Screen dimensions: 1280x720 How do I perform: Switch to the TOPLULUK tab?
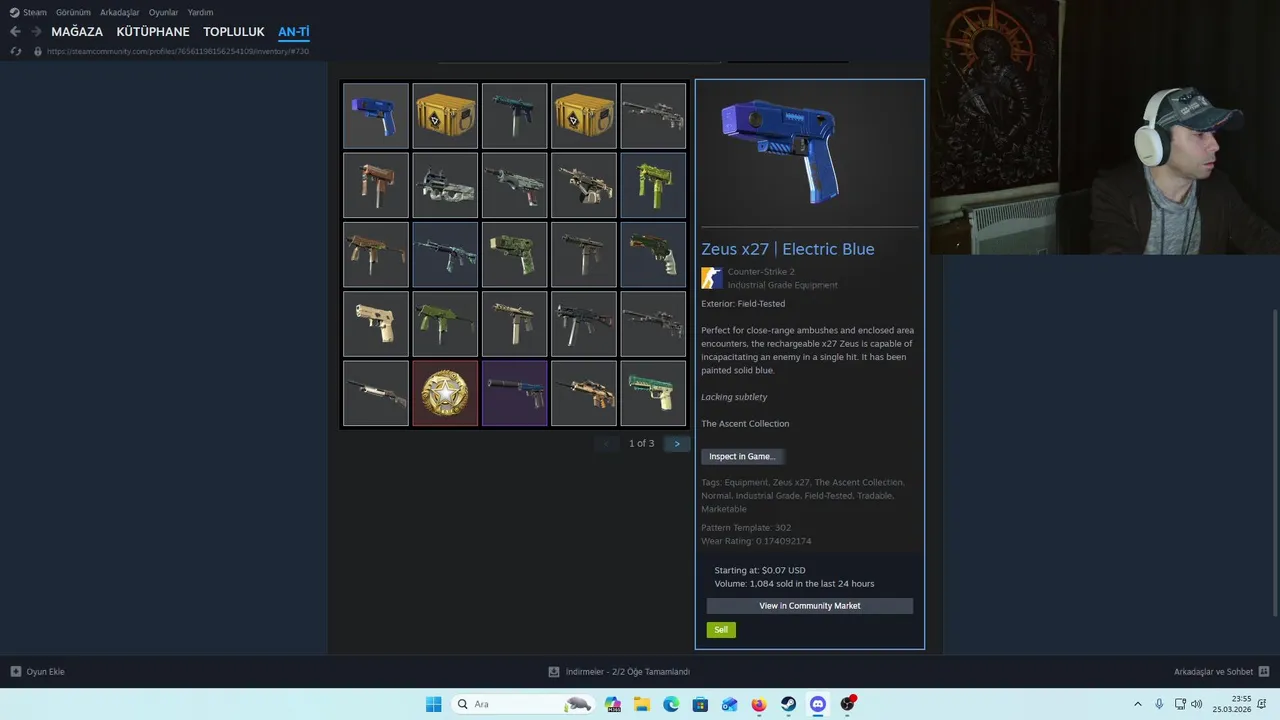pos(233,32)
